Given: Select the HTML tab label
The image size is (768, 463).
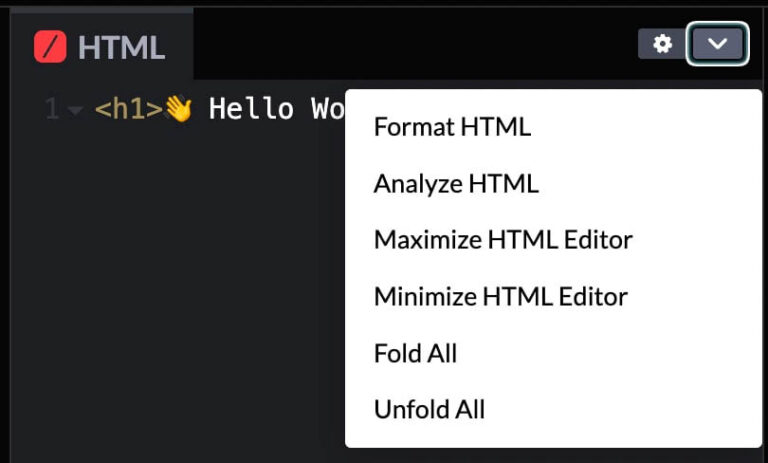Looking at the screenshot, I should pyautogui.click(x=121, y=47).
